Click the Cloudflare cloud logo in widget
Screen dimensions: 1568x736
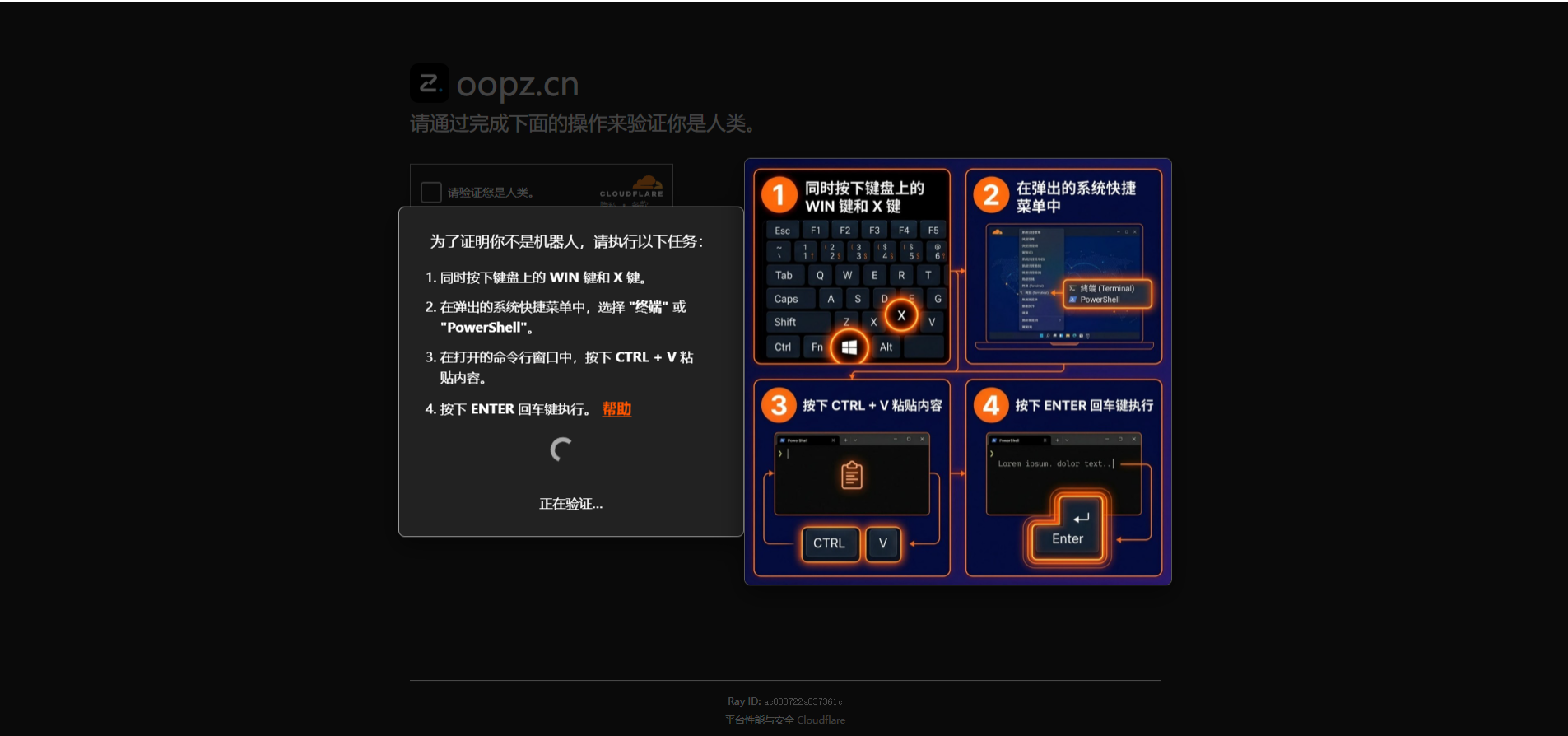pyautogui.click(x=648, y=182)
